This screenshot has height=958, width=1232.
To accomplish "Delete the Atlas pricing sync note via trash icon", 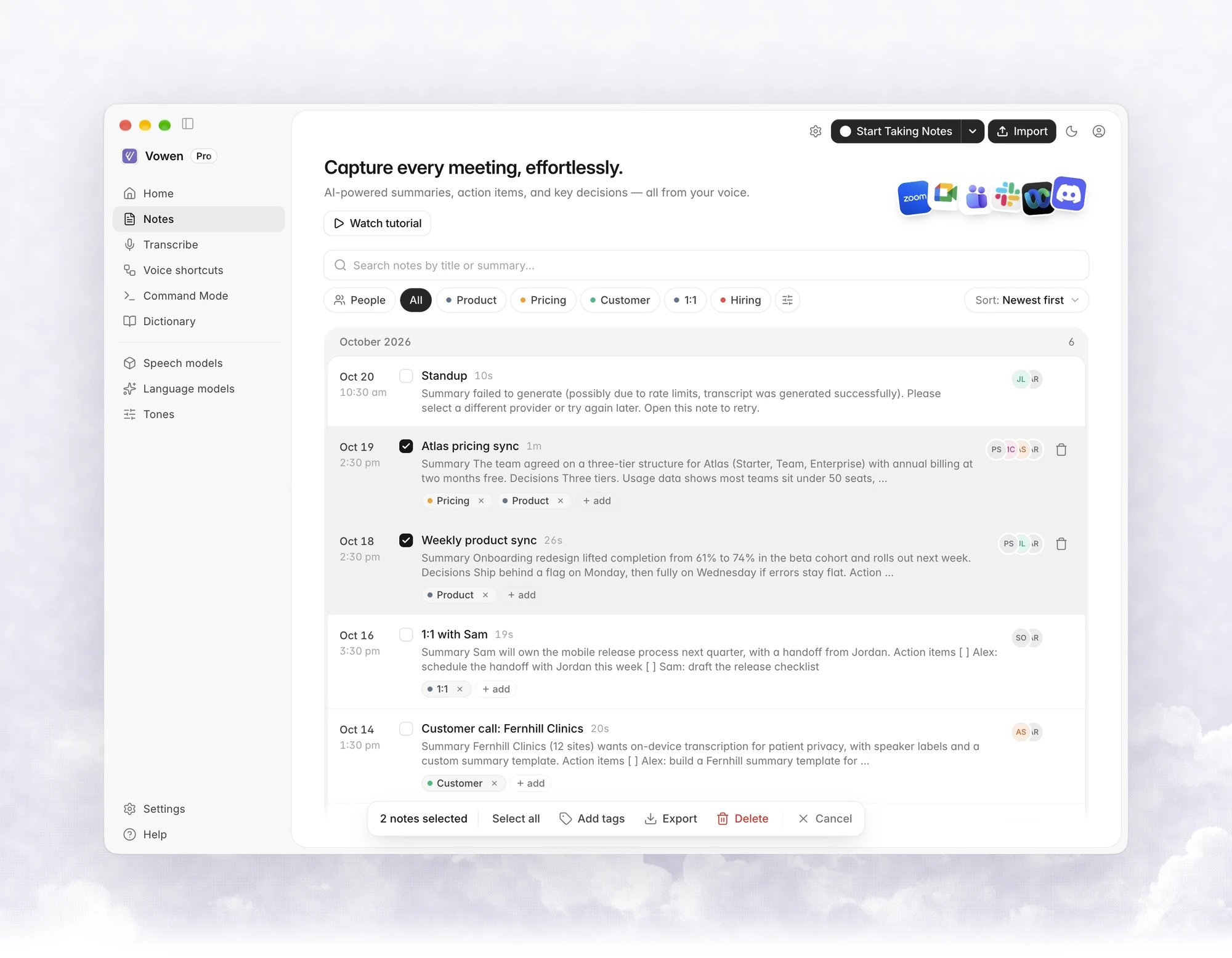I will point(1061,449).
